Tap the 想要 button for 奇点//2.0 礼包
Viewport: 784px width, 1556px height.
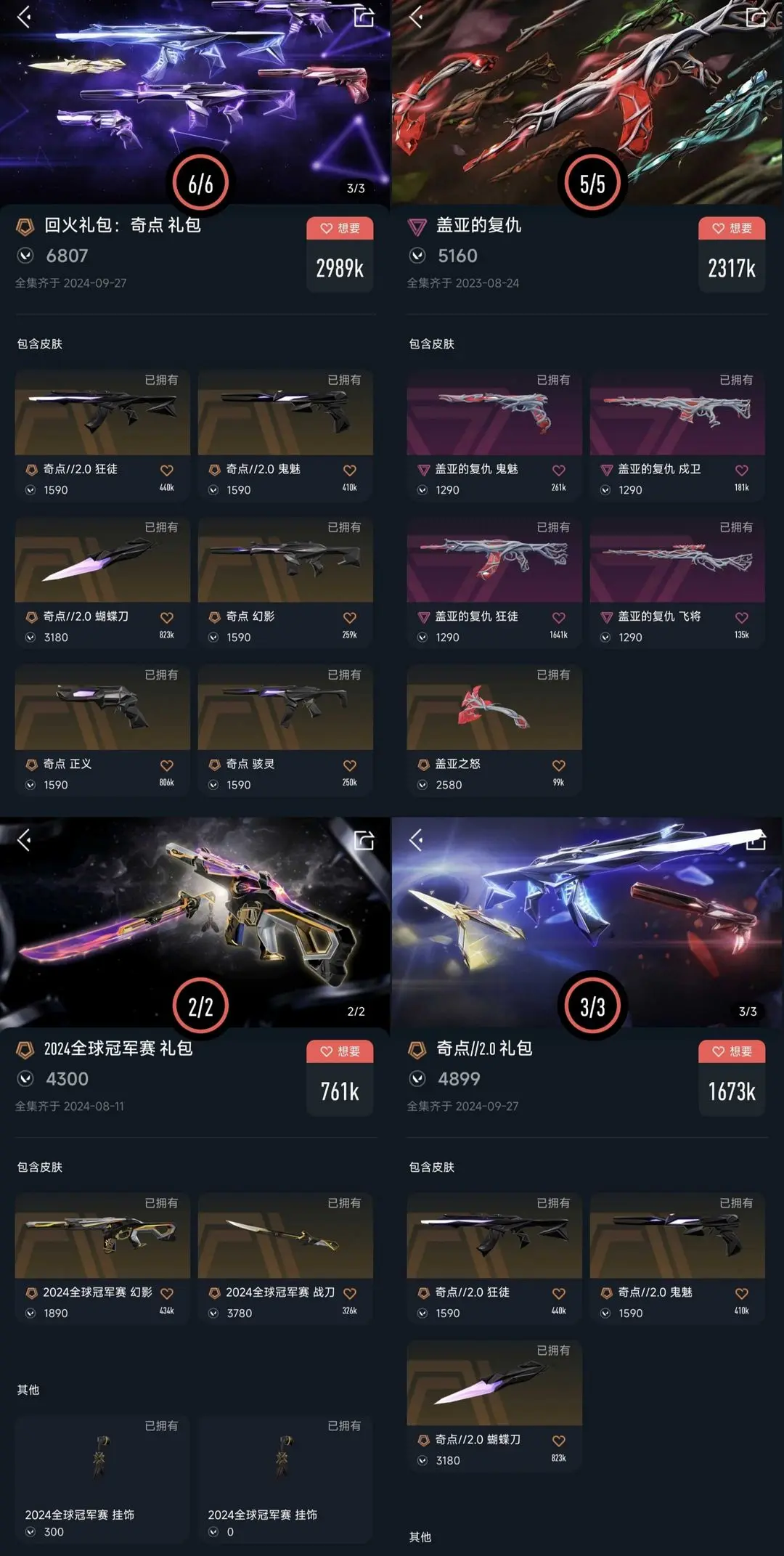pyautogui.click(x=732, y=1051)
